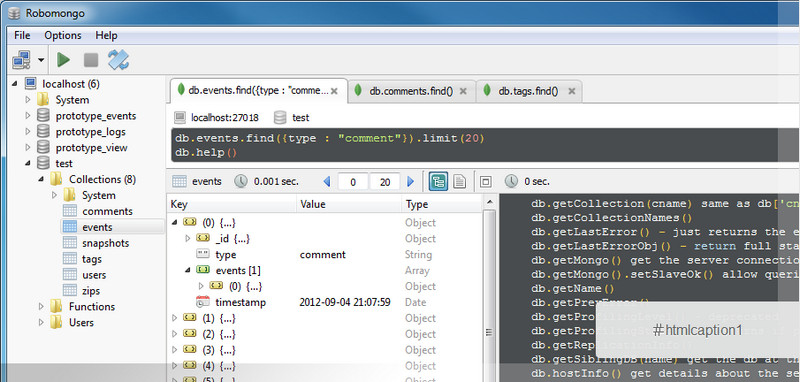Close the db.events.find tab

click(334, 91)
